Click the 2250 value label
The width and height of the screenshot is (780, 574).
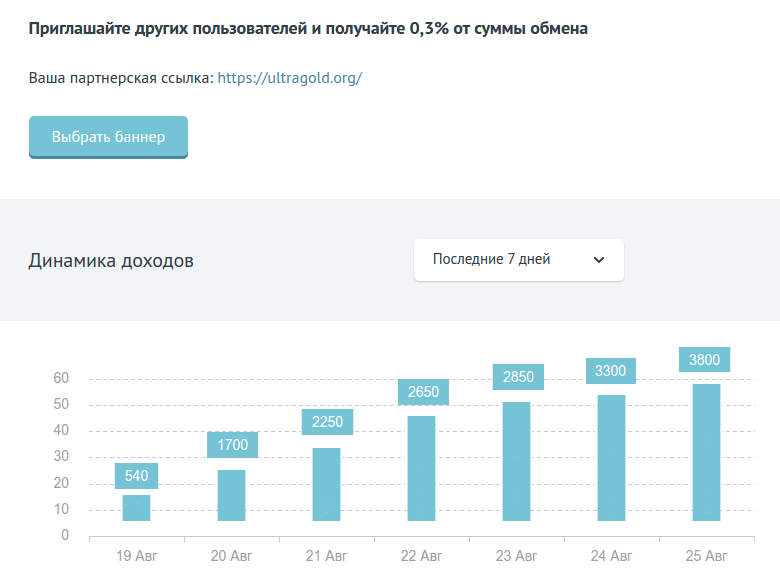(x=327, y=422)
